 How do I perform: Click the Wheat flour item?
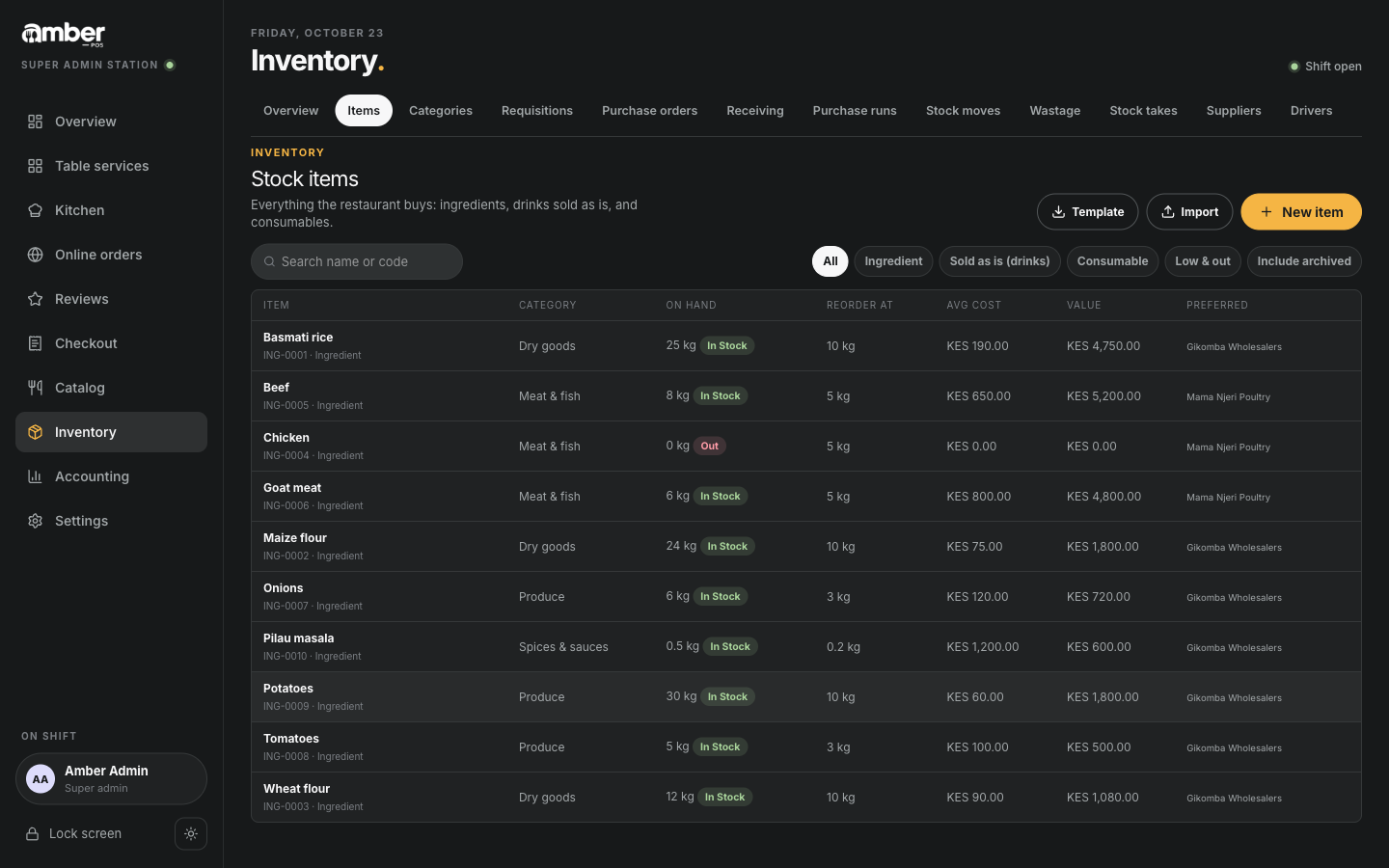coord(805,798)
